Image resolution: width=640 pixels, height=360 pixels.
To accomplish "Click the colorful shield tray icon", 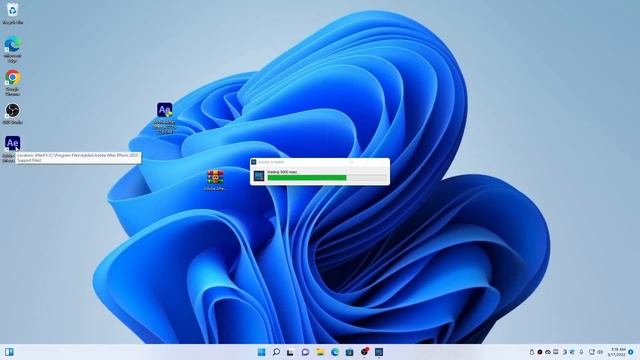I will 572,352.
